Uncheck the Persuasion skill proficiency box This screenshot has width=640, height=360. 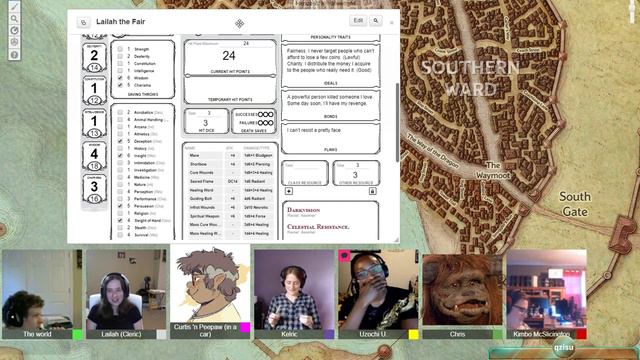coord(120,206)
